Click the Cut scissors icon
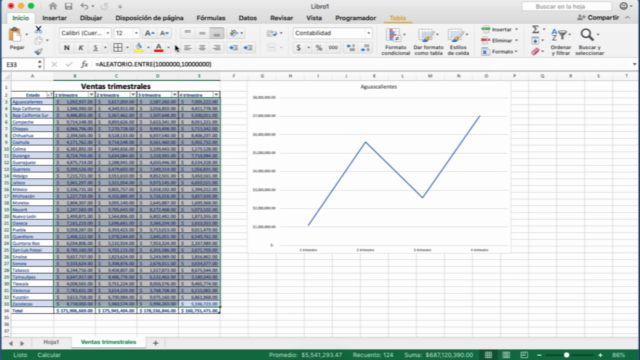Image resolution: width=640 pixels, height=360 pixels. [38, 29]
